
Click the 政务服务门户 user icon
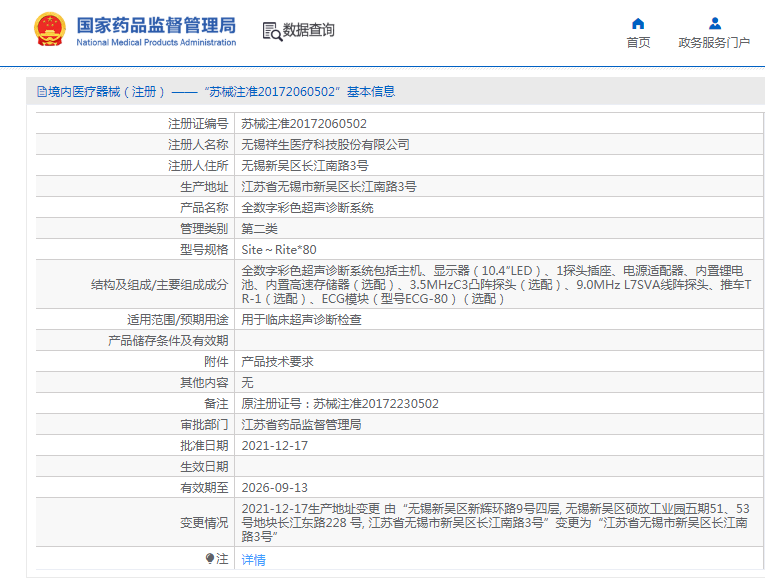715,23
